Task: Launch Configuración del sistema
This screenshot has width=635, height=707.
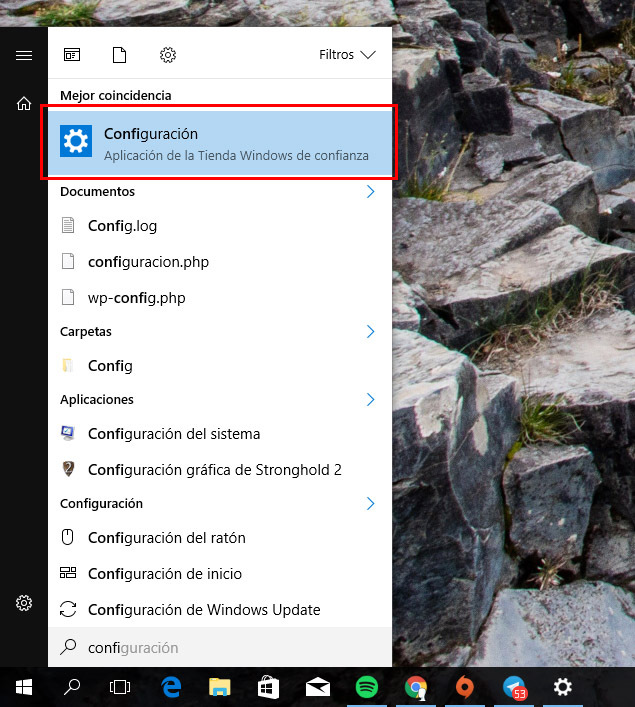Action: (220, 434)
